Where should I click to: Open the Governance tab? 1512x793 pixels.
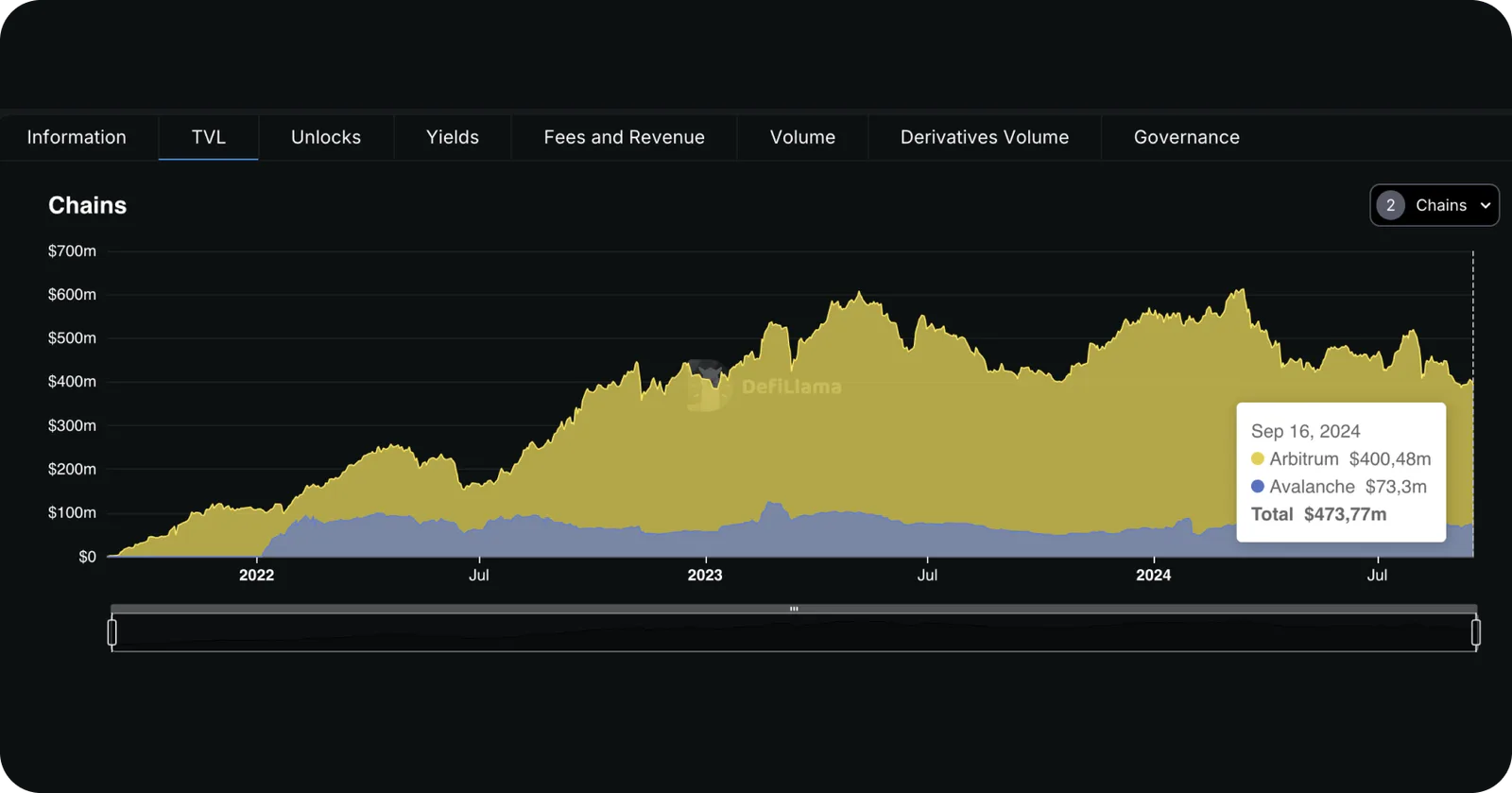(x=1187, y=137)
